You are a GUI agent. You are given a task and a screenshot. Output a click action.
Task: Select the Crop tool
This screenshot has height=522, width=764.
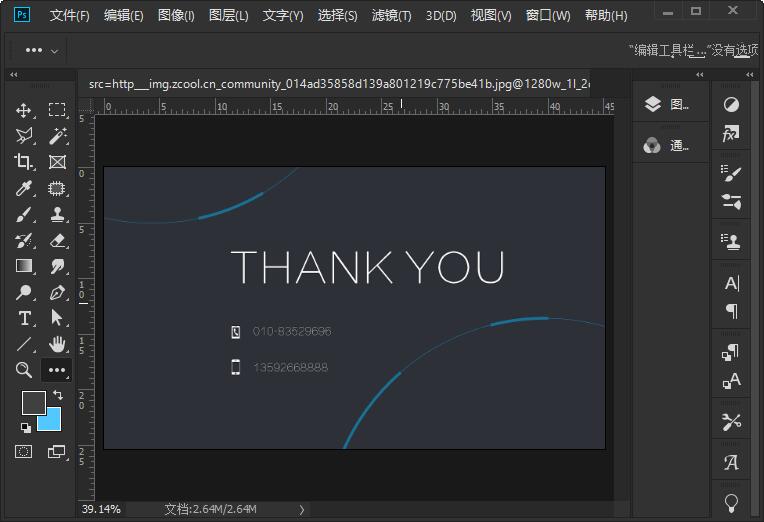(x=23, y=162)
